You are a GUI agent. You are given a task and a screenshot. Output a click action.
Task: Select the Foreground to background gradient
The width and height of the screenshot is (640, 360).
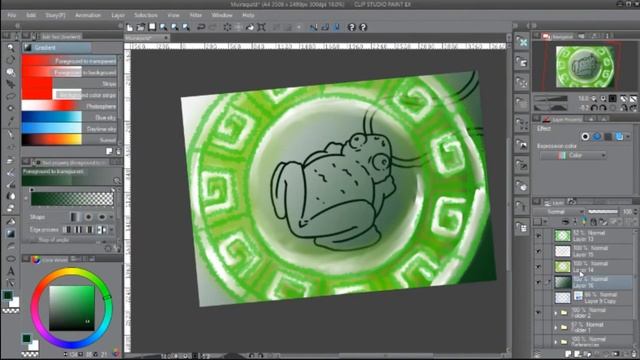(x=69, y=72)
